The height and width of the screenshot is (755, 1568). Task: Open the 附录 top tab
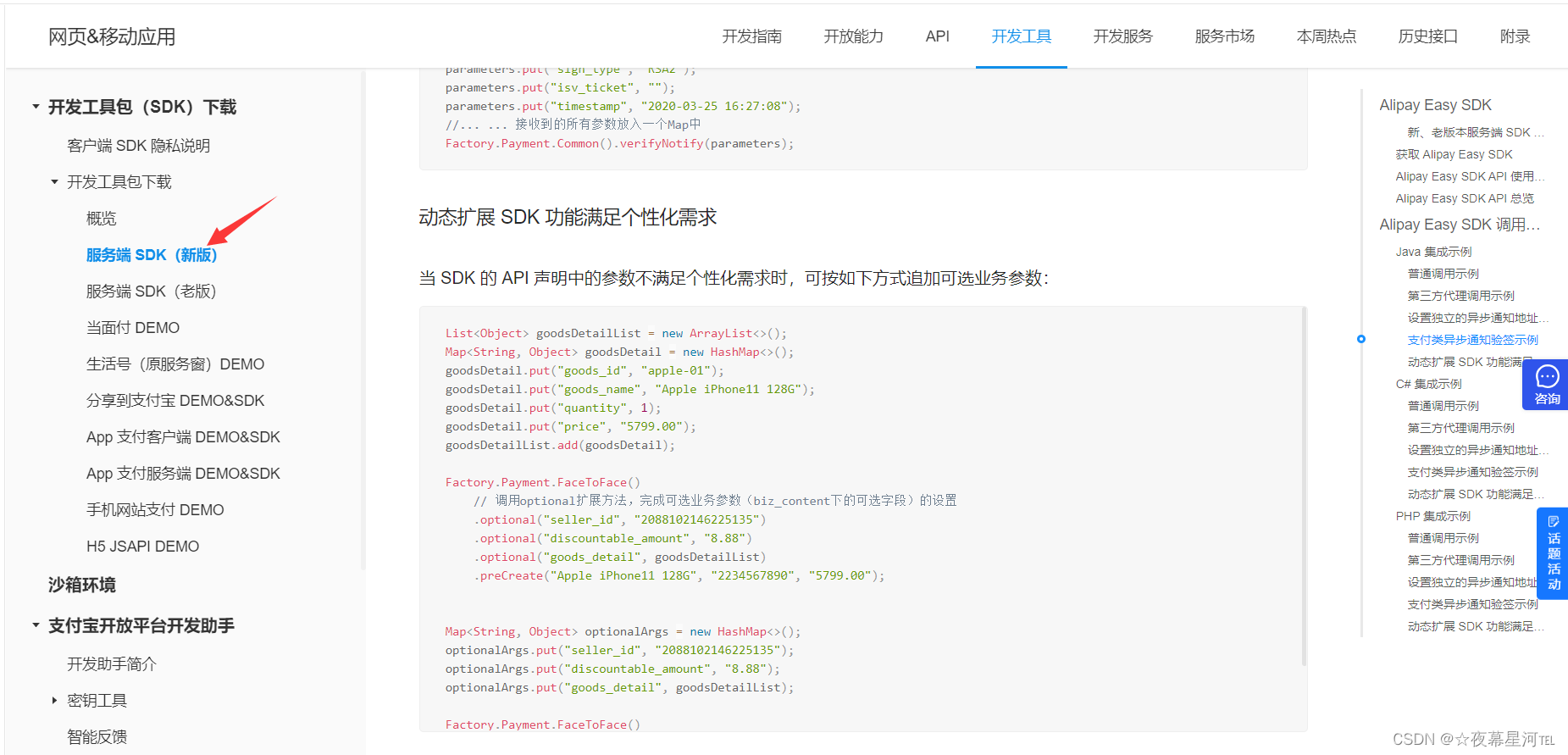pos(1515,36)
